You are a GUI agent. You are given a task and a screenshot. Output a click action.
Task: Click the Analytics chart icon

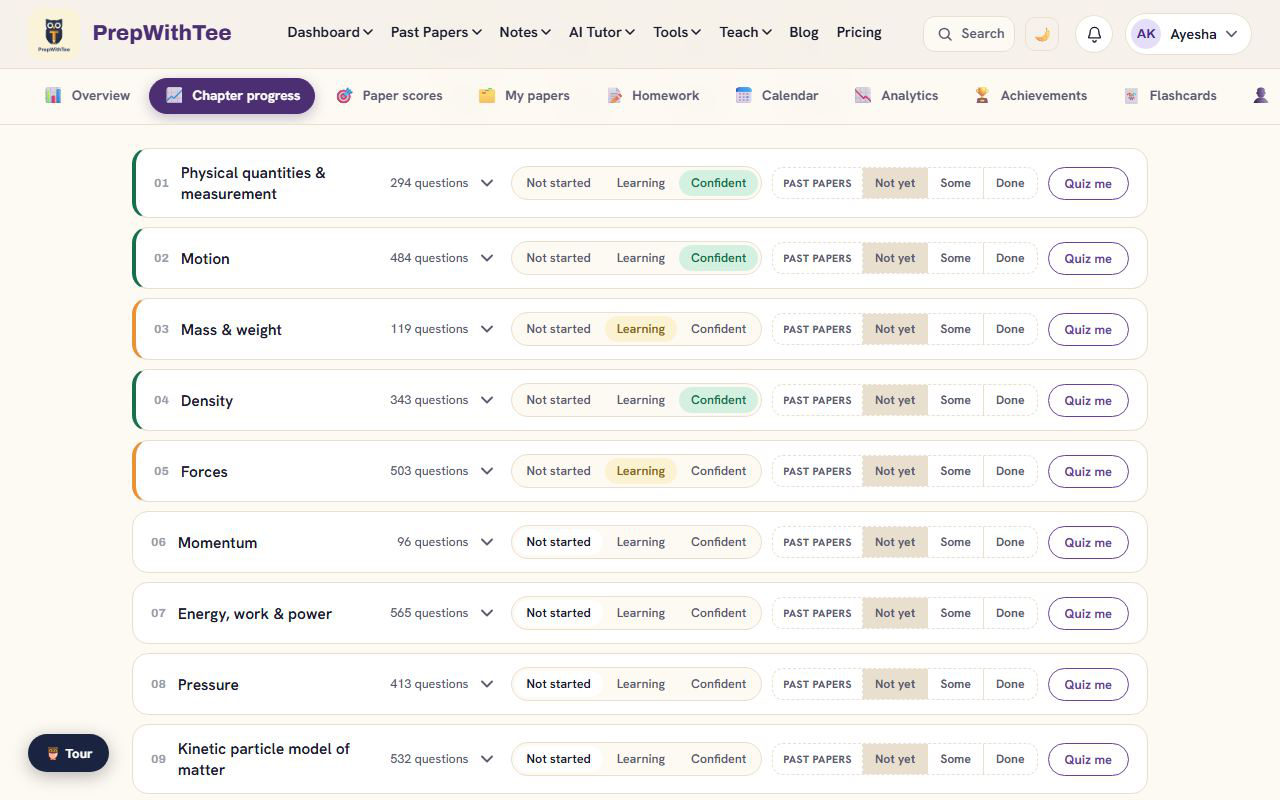pos(863,96)
